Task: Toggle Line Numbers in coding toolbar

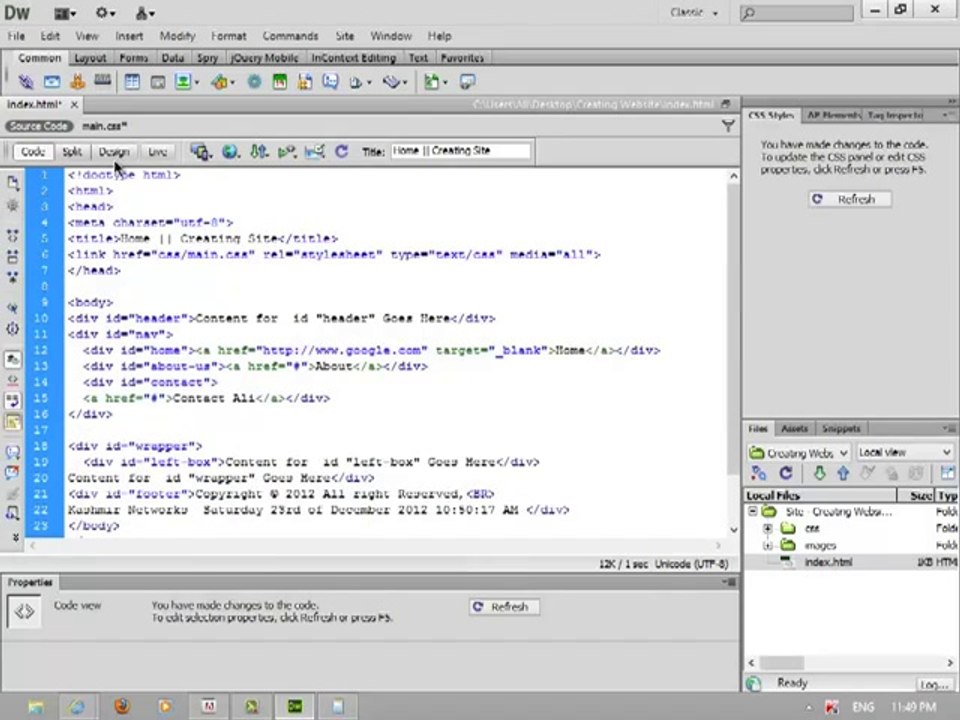Action: 13,359
